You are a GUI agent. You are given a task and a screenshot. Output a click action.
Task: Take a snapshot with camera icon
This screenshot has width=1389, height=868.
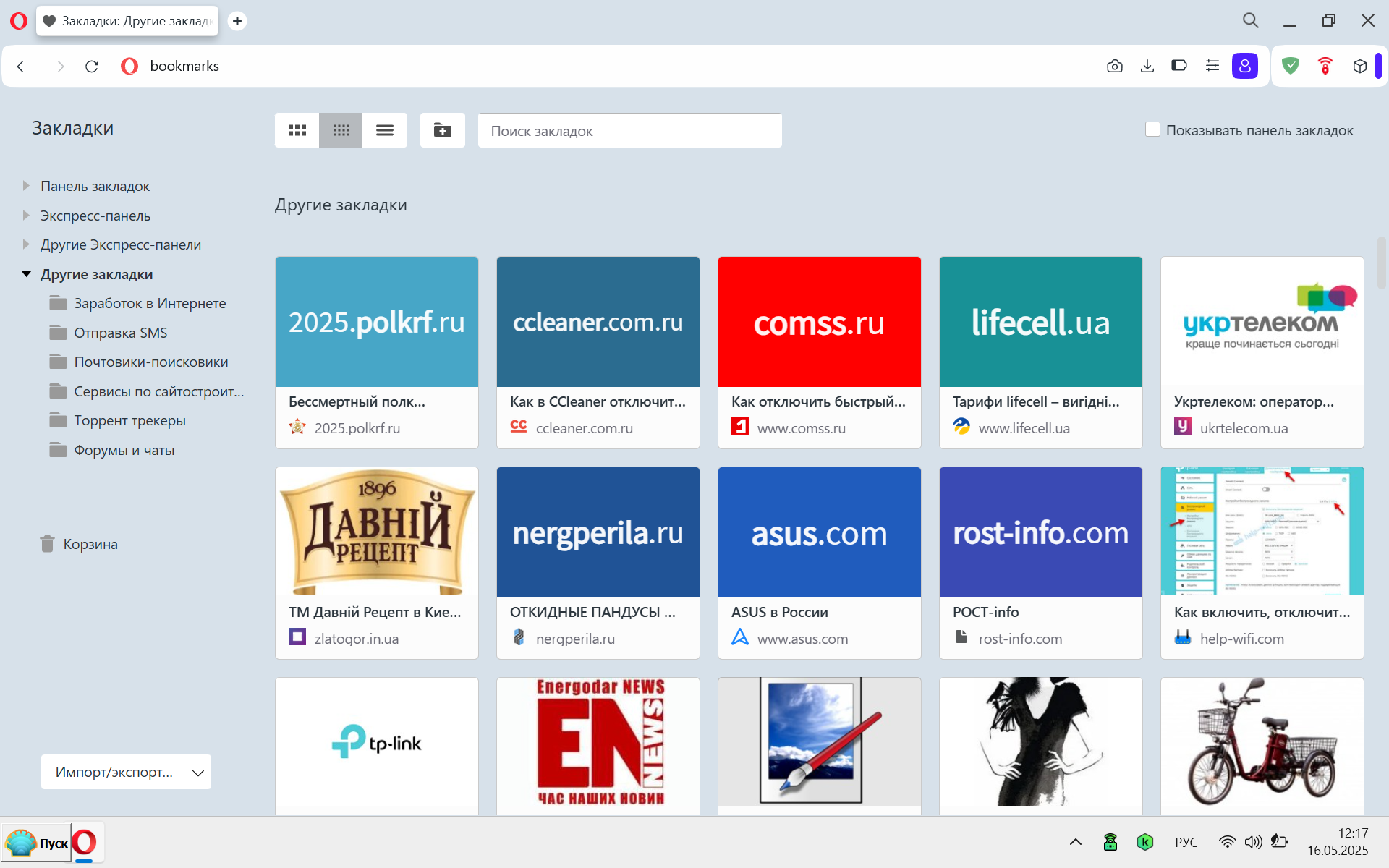click(1115, 67)
